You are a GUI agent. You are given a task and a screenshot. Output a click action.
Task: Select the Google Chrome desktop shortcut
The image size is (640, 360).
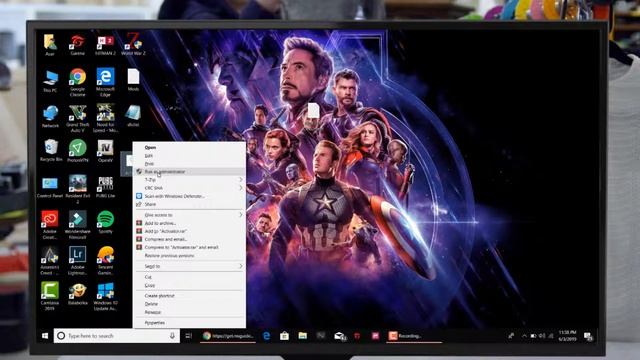77,82
